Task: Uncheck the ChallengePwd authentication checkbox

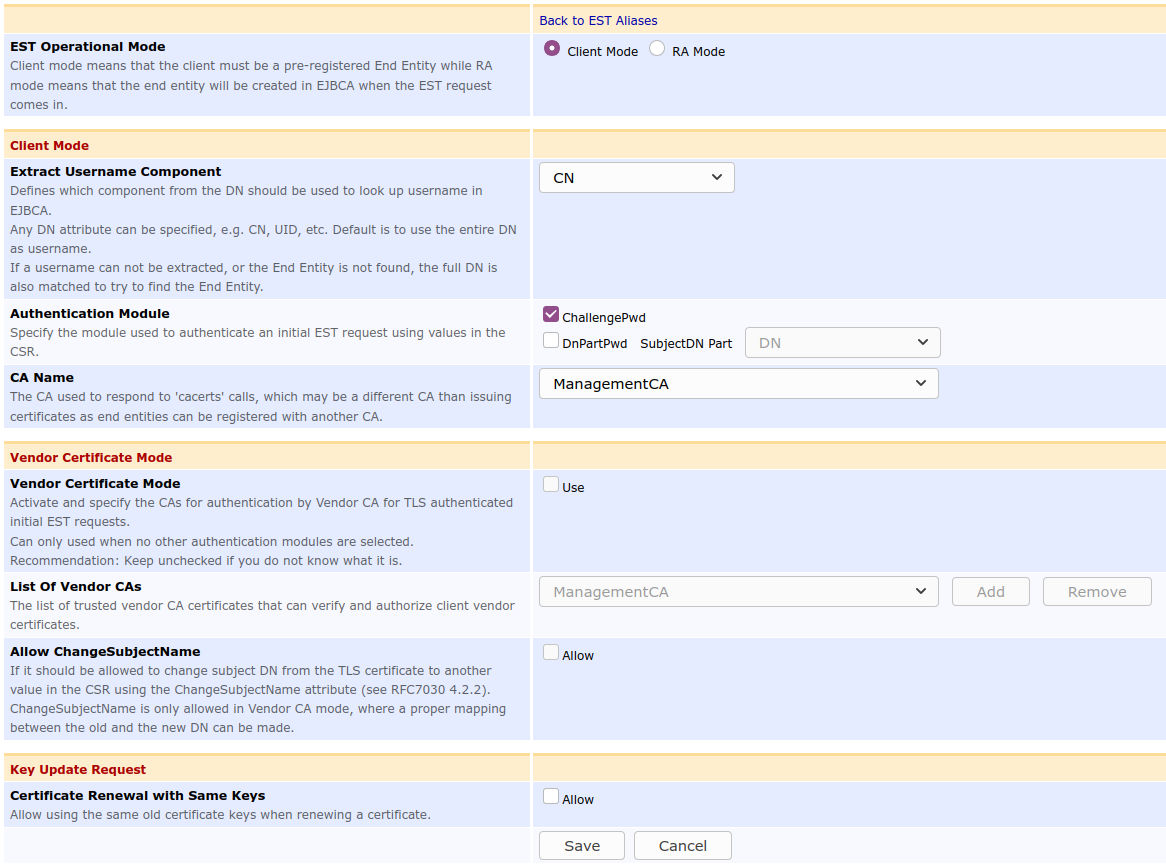Action: [551, 315]
